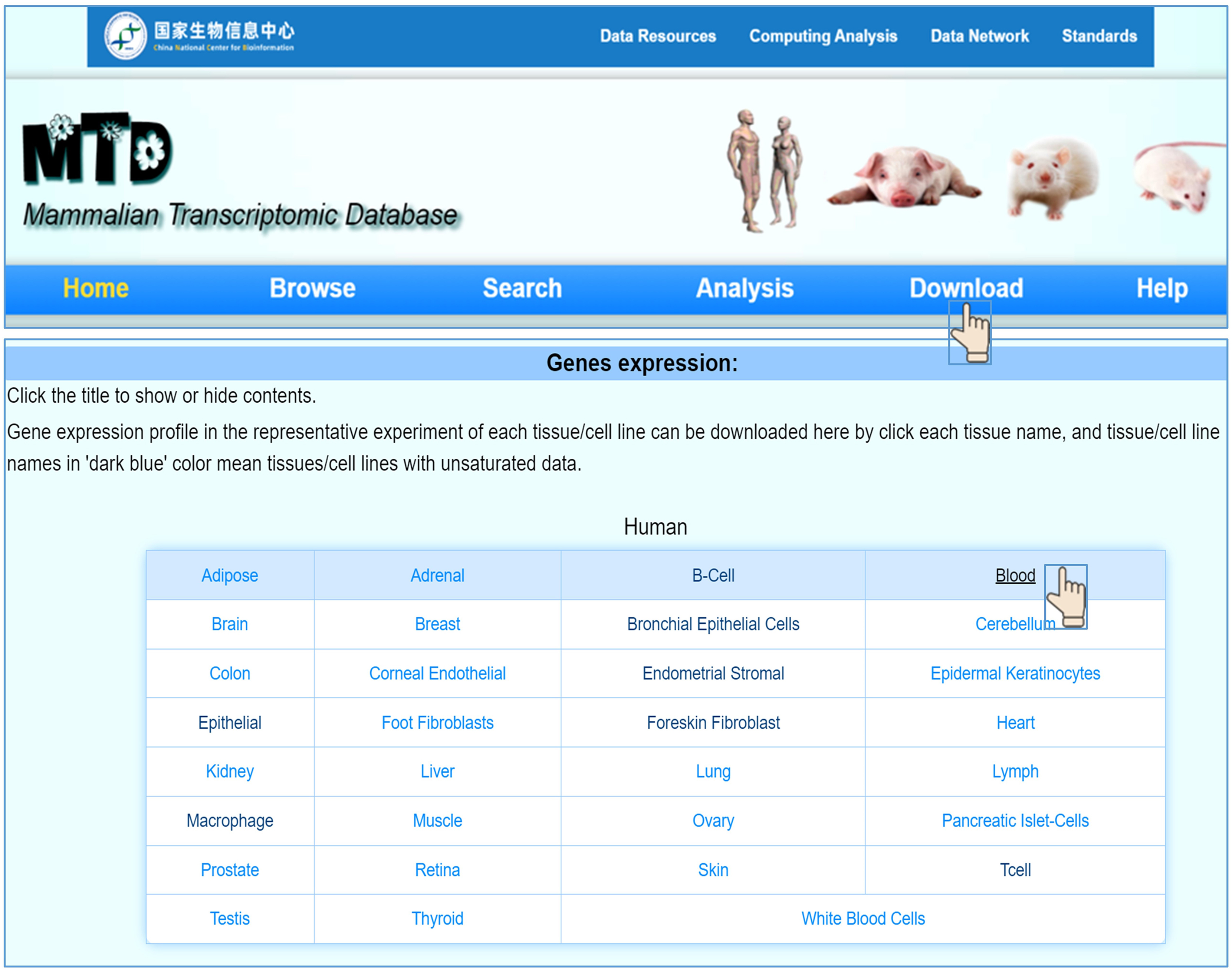Download the Blood expression profile
The width and height of the screenshot is (1232, 970).
click(x=1014, y=575)
